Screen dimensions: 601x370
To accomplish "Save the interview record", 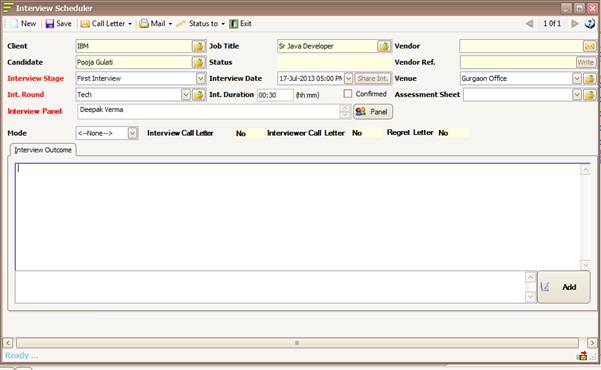I will click(58, 24).
